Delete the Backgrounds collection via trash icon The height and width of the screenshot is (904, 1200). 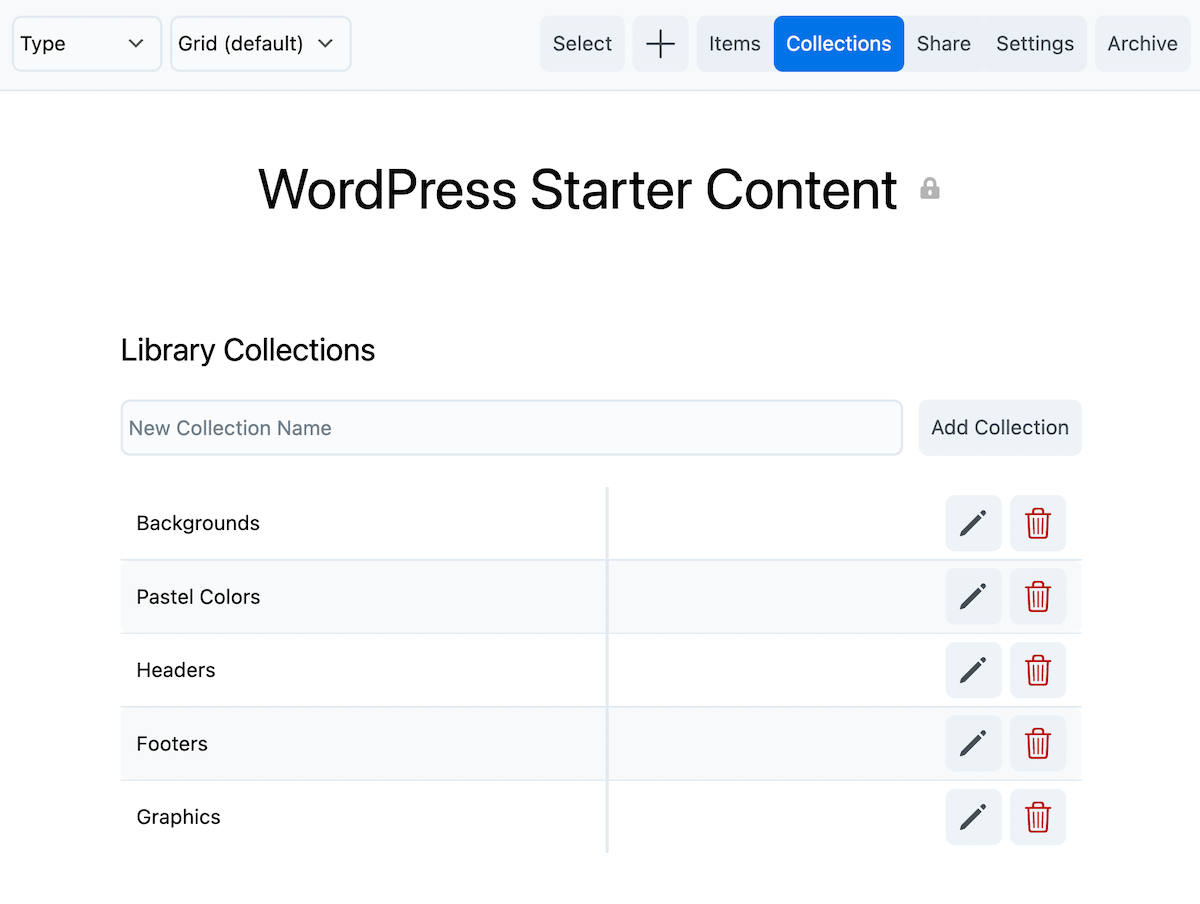click(x=1038, y=523)
